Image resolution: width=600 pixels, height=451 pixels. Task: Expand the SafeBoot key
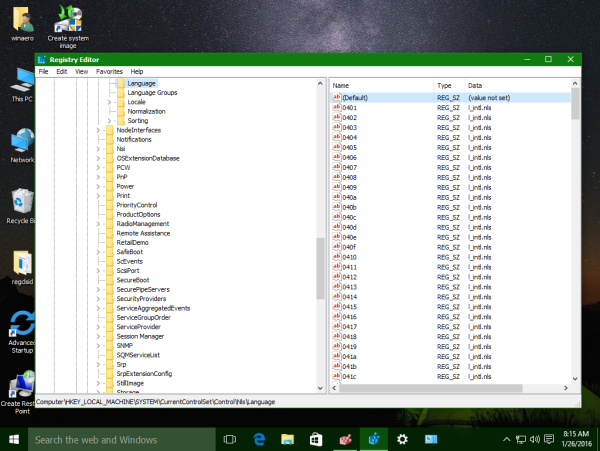point(98,252)
